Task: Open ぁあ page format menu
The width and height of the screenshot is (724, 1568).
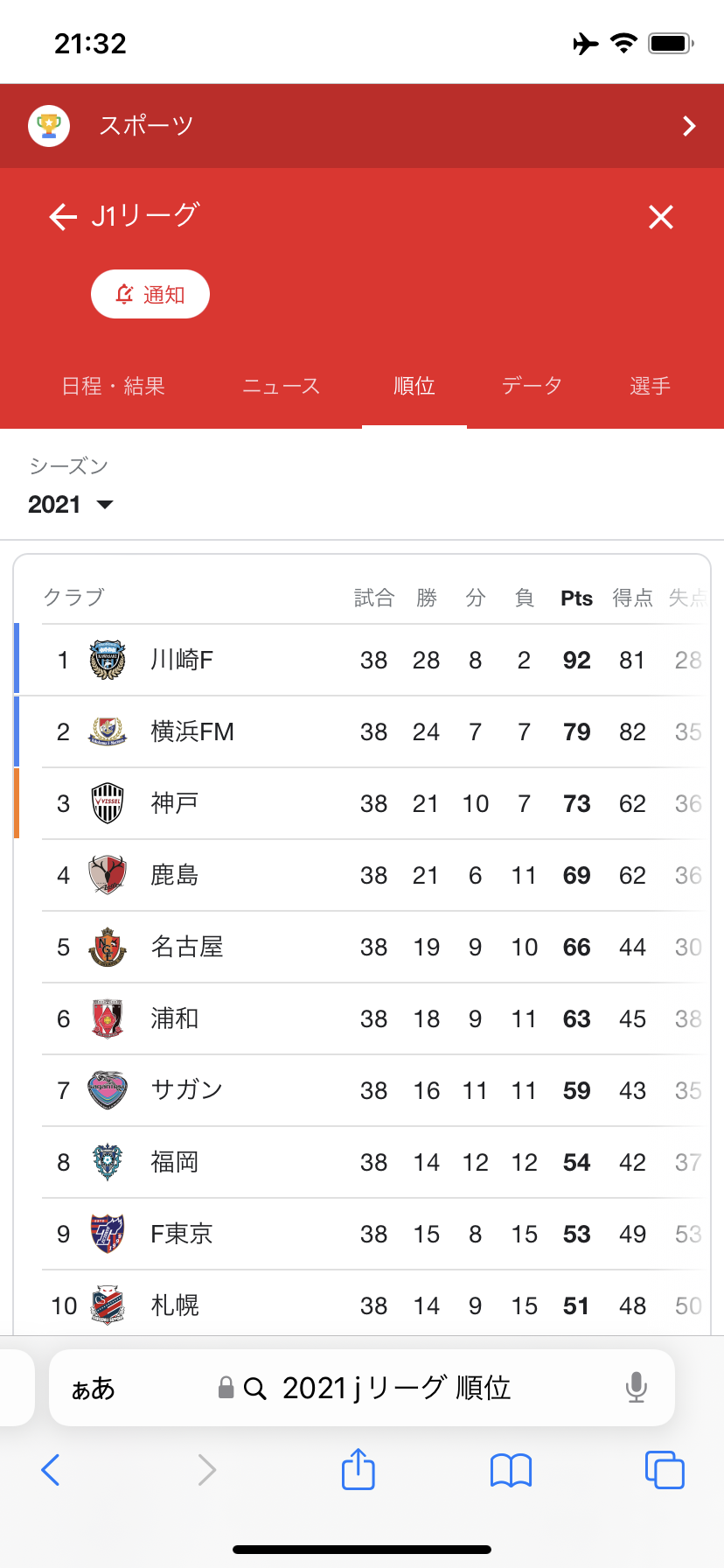Action: click(x=93, y=1389)
